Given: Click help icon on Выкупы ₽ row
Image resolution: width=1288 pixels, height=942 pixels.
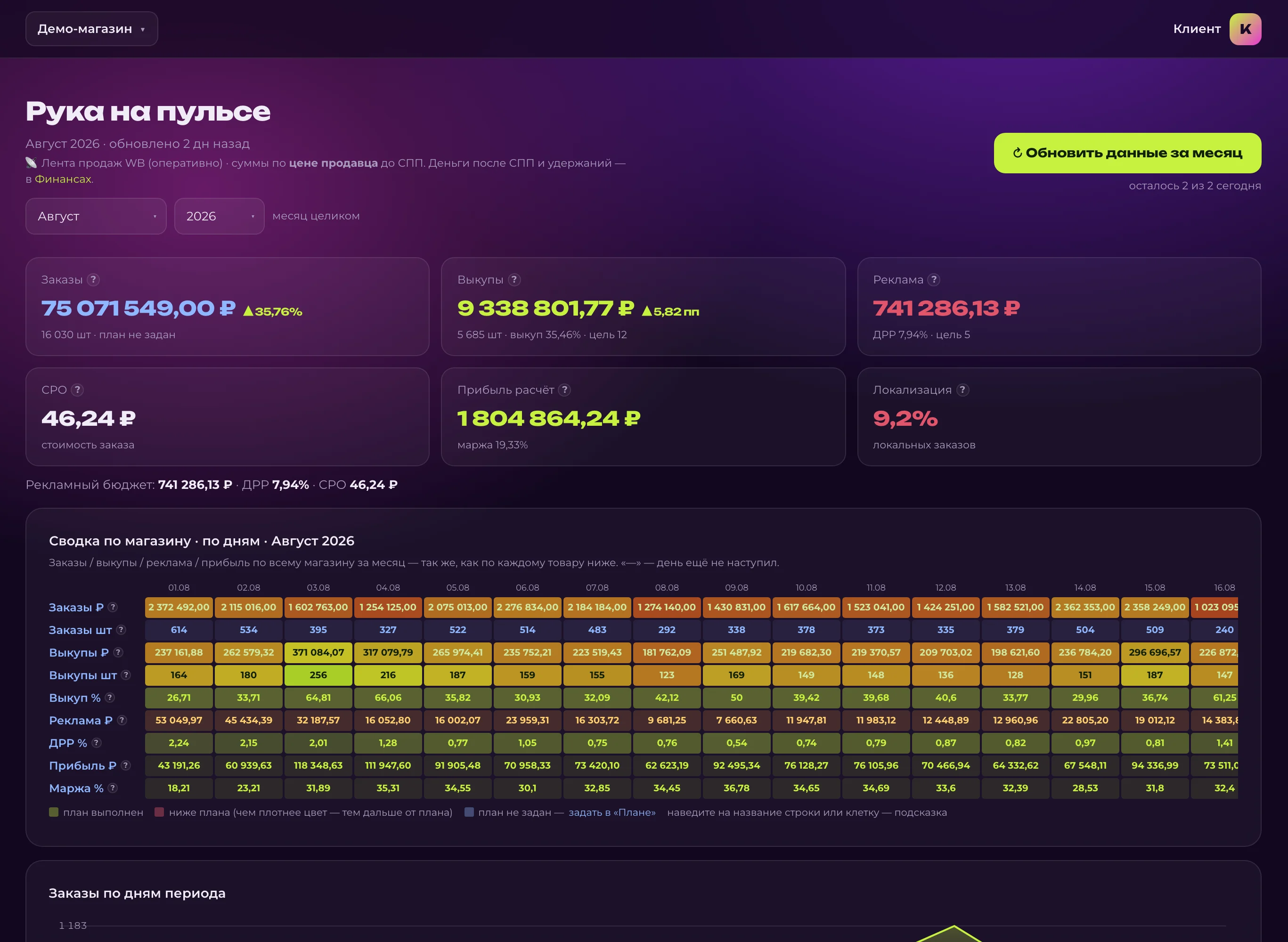Looking at the screenshot, I should [x=118, y=652].
